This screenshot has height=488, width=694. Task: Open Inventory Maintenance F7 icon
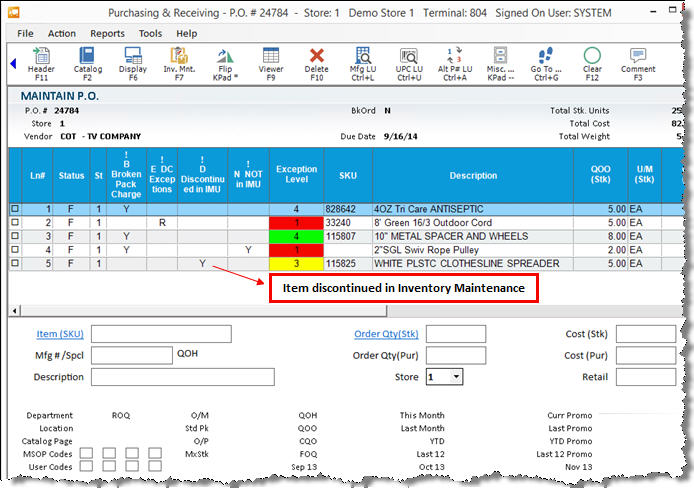(178, 62)
